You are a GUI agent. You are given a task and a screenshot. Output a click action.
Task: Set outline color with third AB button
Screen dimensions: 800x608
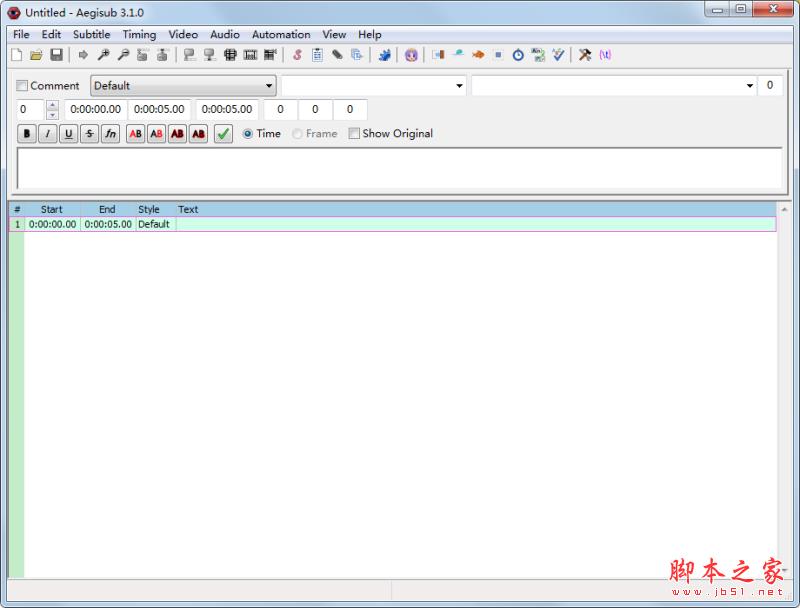(x=177, y=134)
